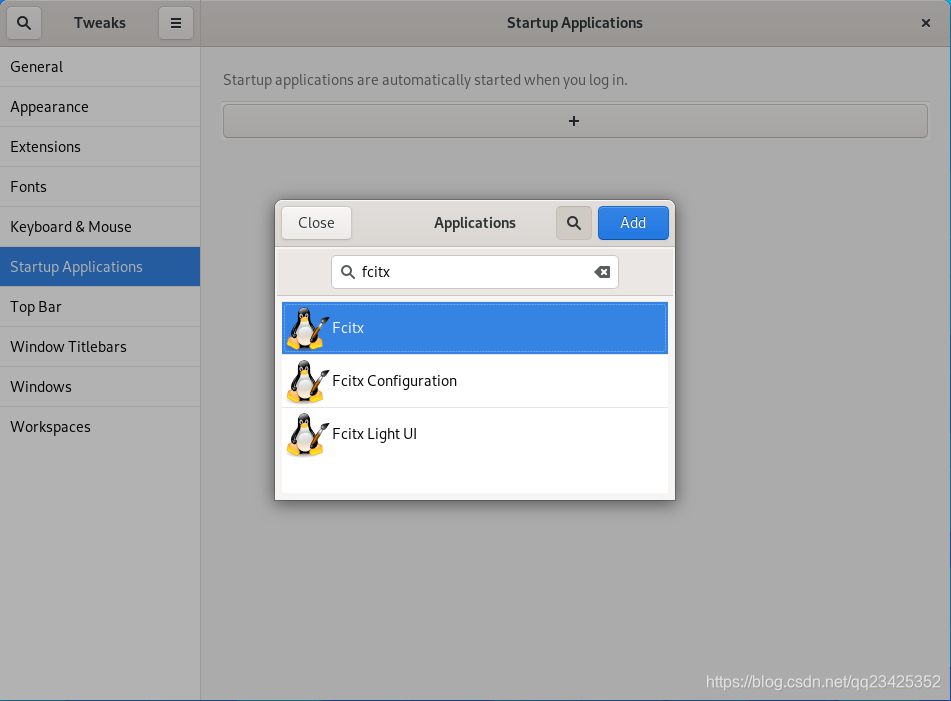This screenshot has height=701, width=951.
Task: Add the selected Fcitx application
Action: [x=633, y=223]
